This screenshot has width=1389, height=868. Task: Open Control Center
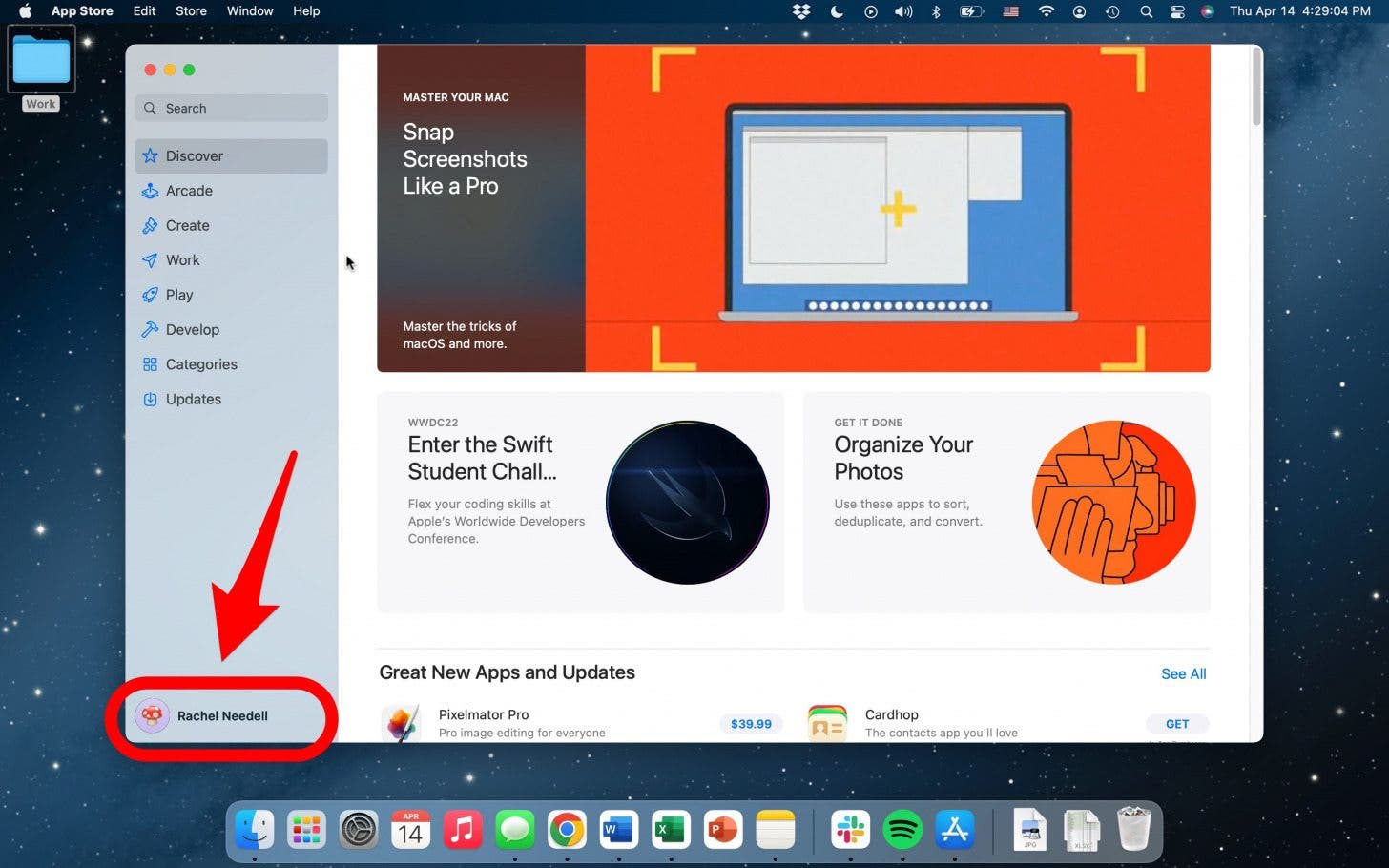1177,11
